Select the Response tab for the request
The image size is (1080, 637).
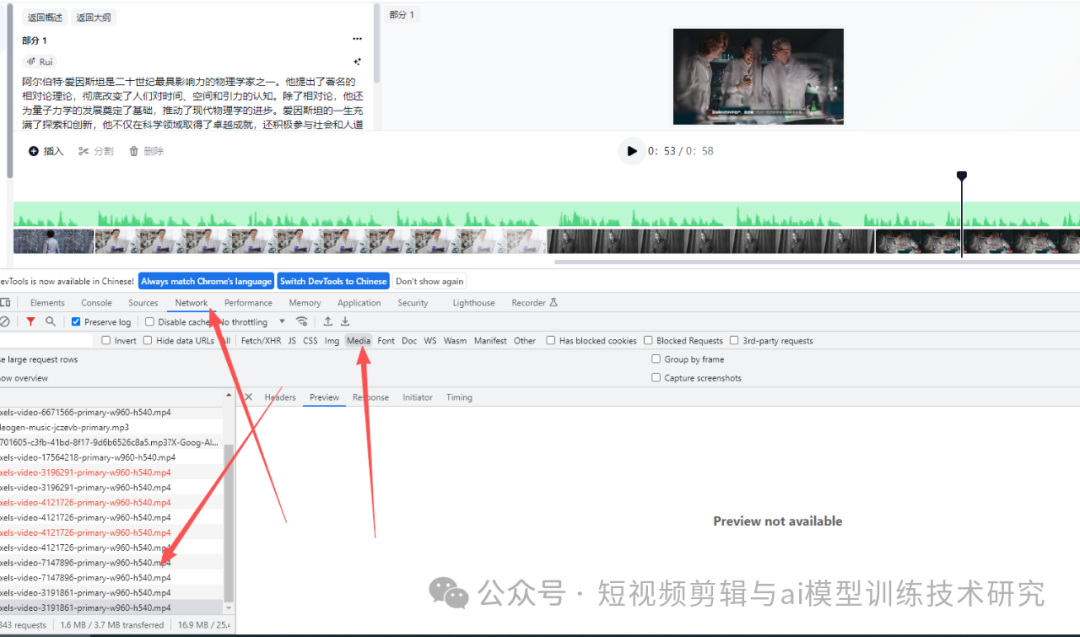pos(370,397)
